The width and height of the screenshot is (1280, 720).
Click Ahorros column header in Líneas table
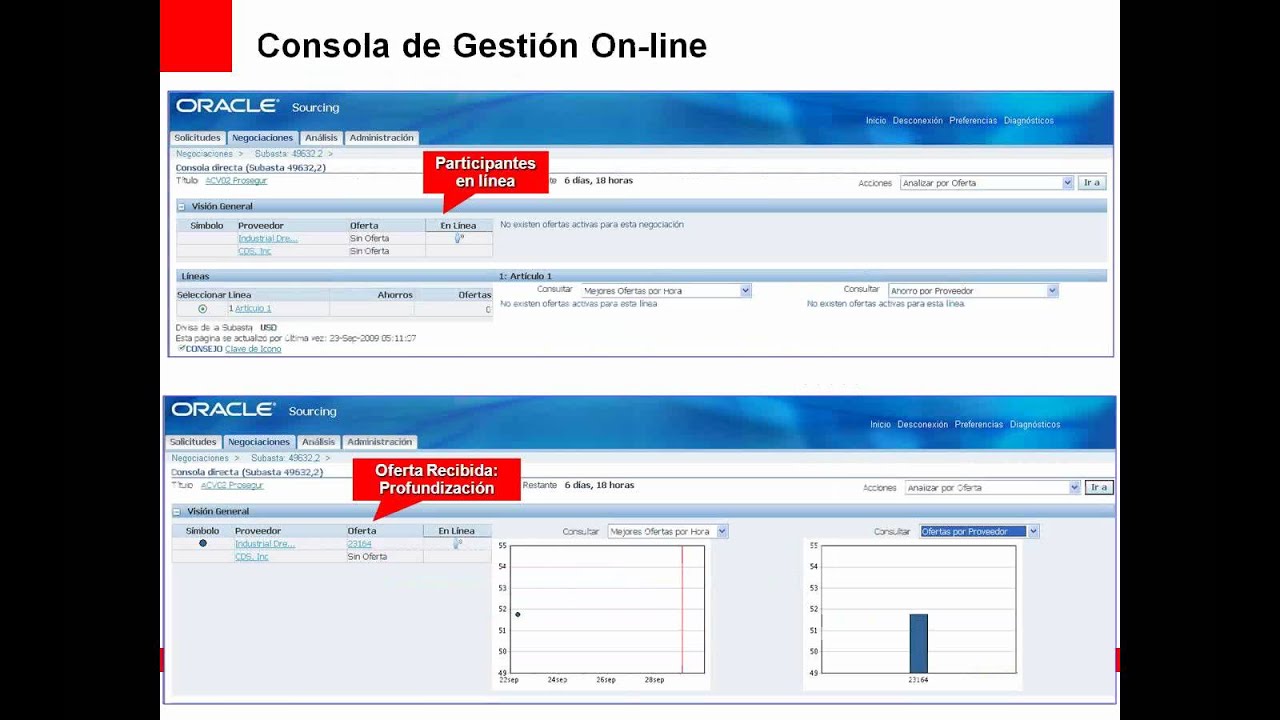395,295
